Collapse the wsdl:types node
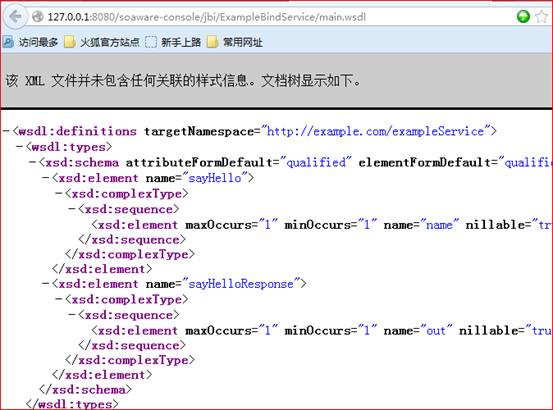Image resolution: width=553 pixels, height=410 pixels. [20, 147]
